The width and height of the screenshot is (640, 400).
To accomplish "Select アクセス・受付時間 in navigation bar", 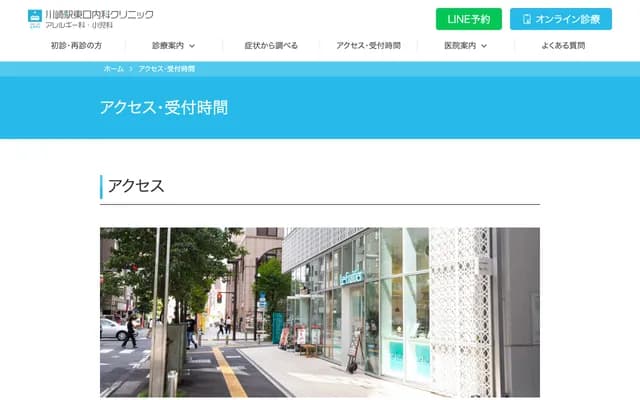I will click(x=368, y=45).
